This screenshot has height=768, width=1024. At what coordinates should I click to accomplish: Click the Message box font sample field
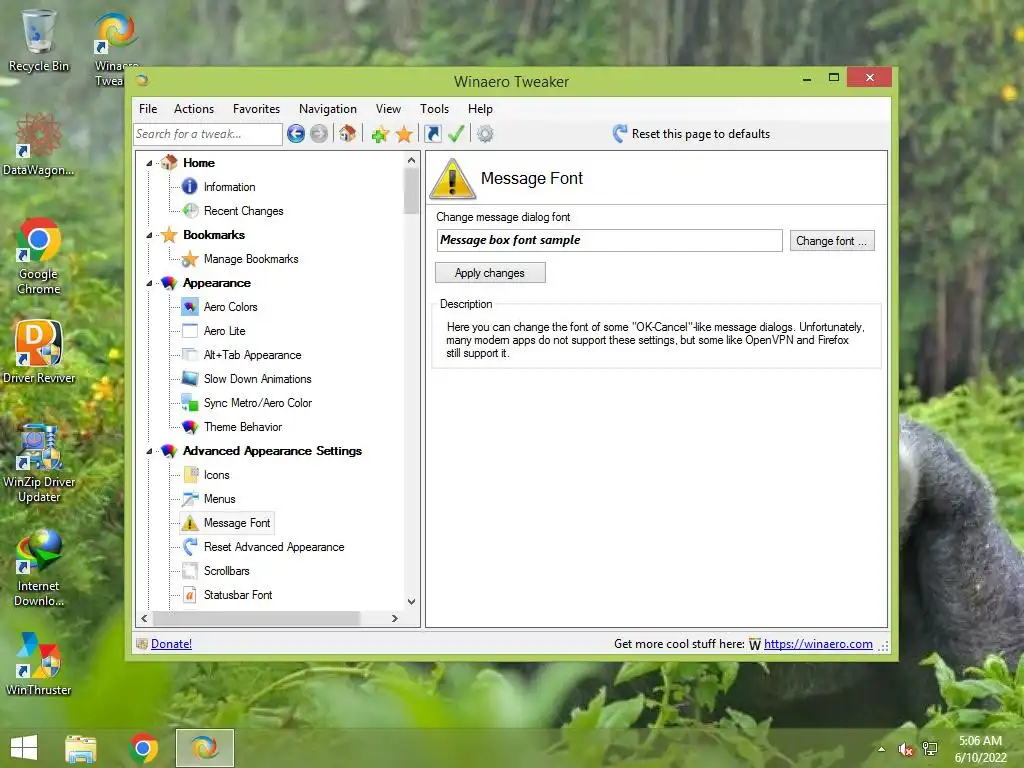coord(609,240)
